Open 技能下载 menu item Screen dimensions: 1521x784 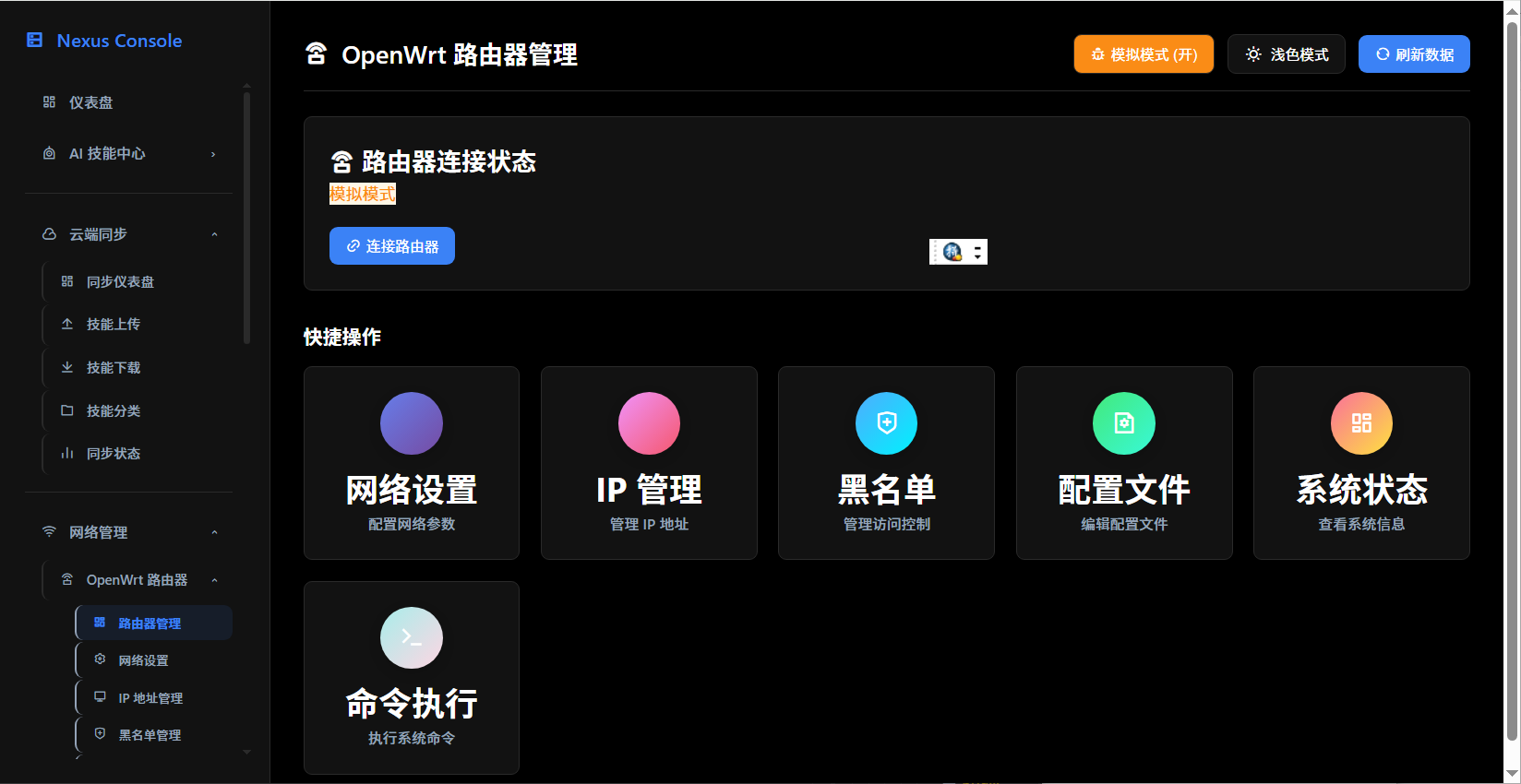(138, 367)
